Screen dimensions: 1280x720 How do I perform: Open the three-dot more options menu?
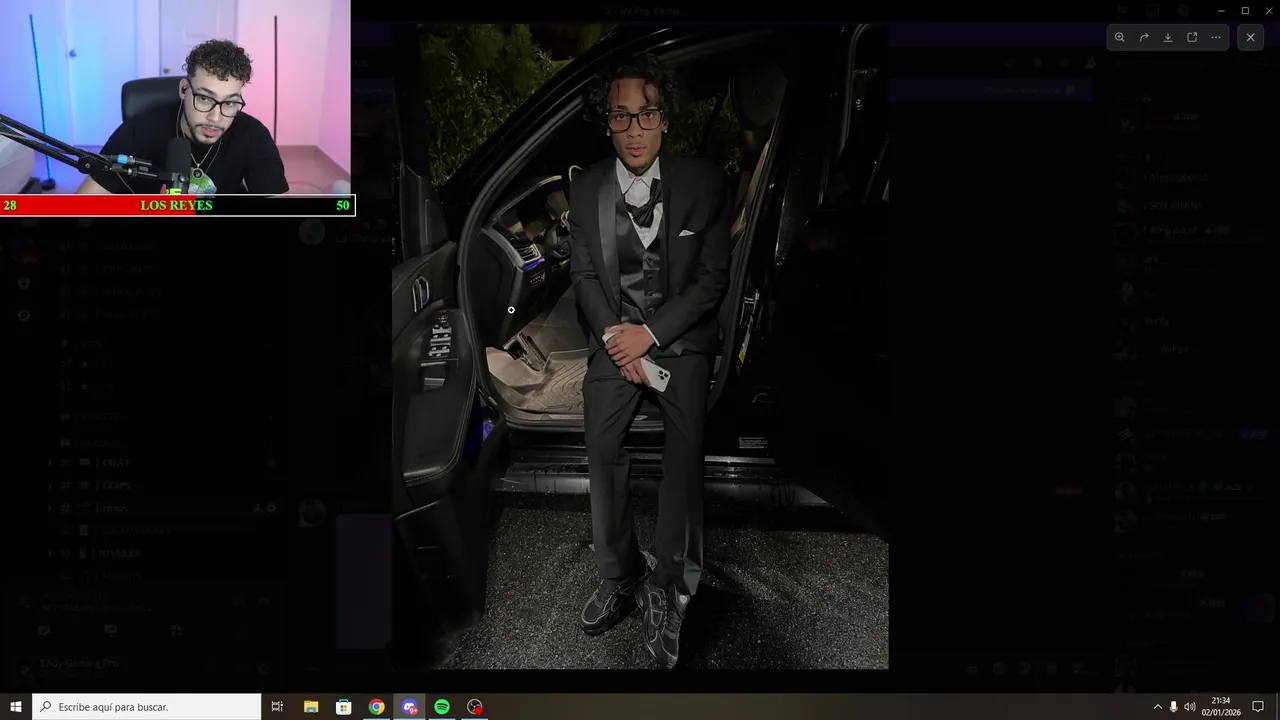(1216, 37)
